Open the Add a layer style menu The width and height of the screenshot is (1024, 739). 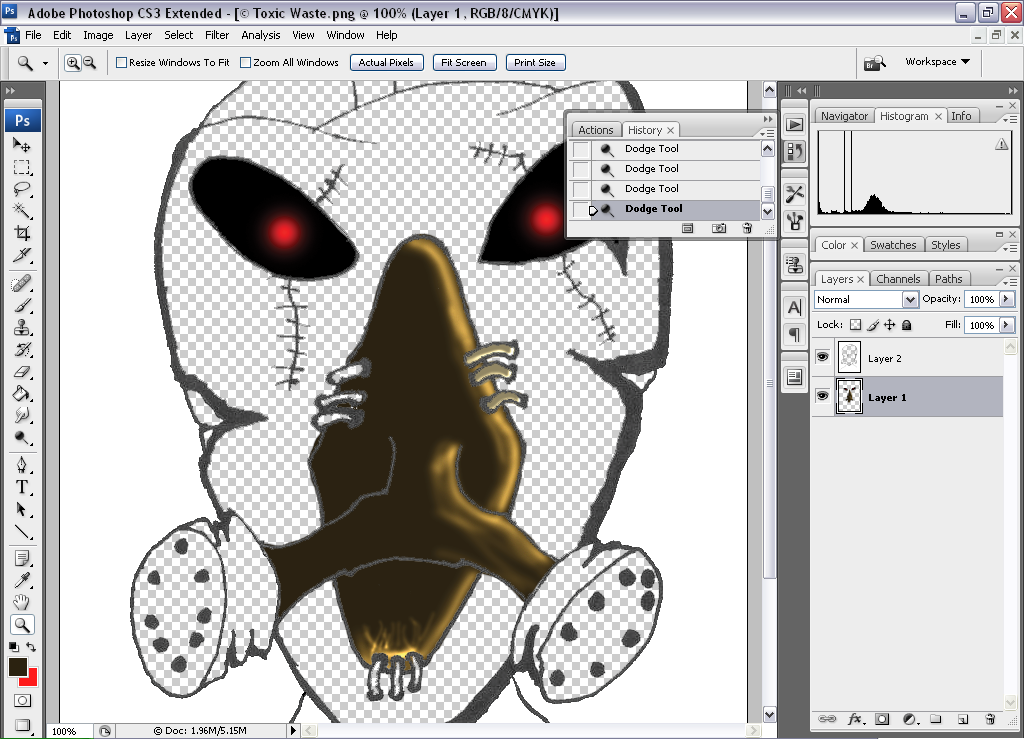coord(856,719)
